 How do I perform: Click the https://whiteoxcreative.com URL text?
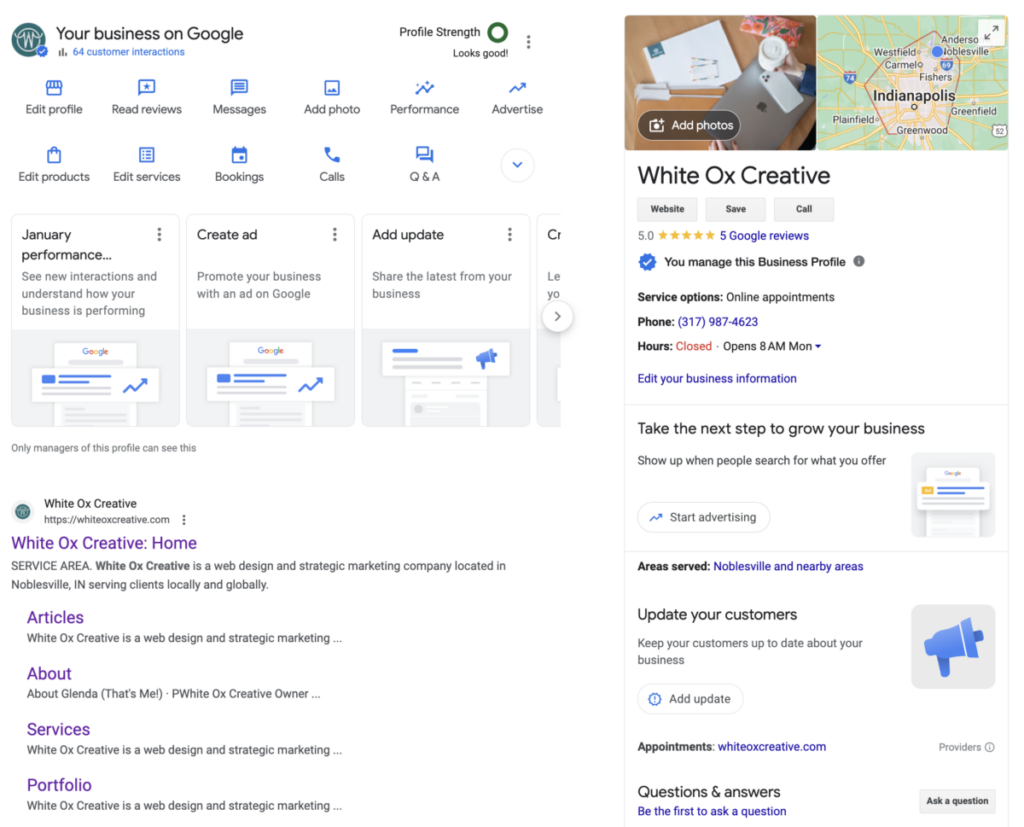[106, 520]
